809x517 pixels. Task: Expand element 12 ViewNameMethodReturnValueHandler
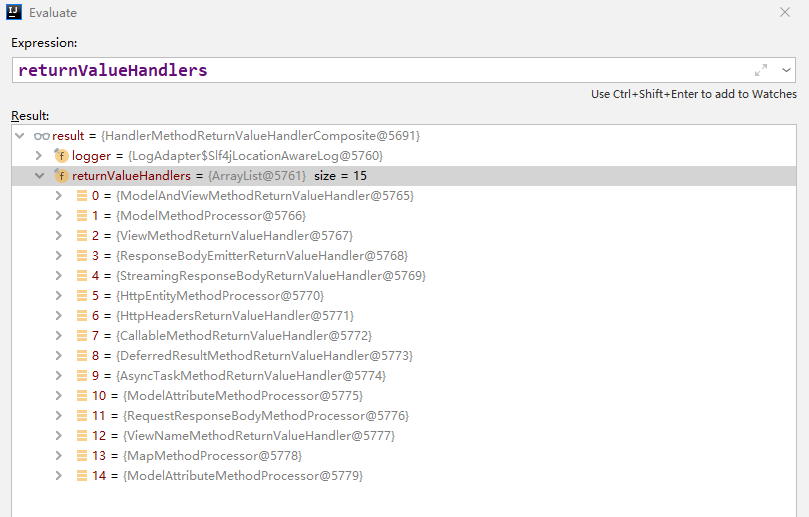59,435
